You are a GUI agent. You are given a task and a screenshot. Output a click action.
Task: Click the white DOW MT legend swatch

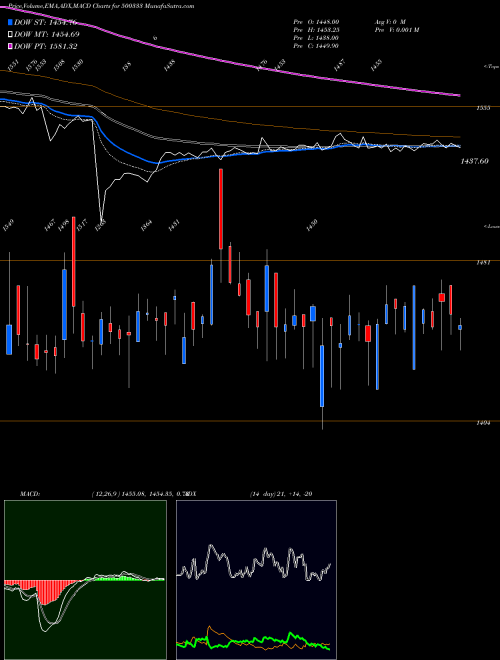pos(11,35)
